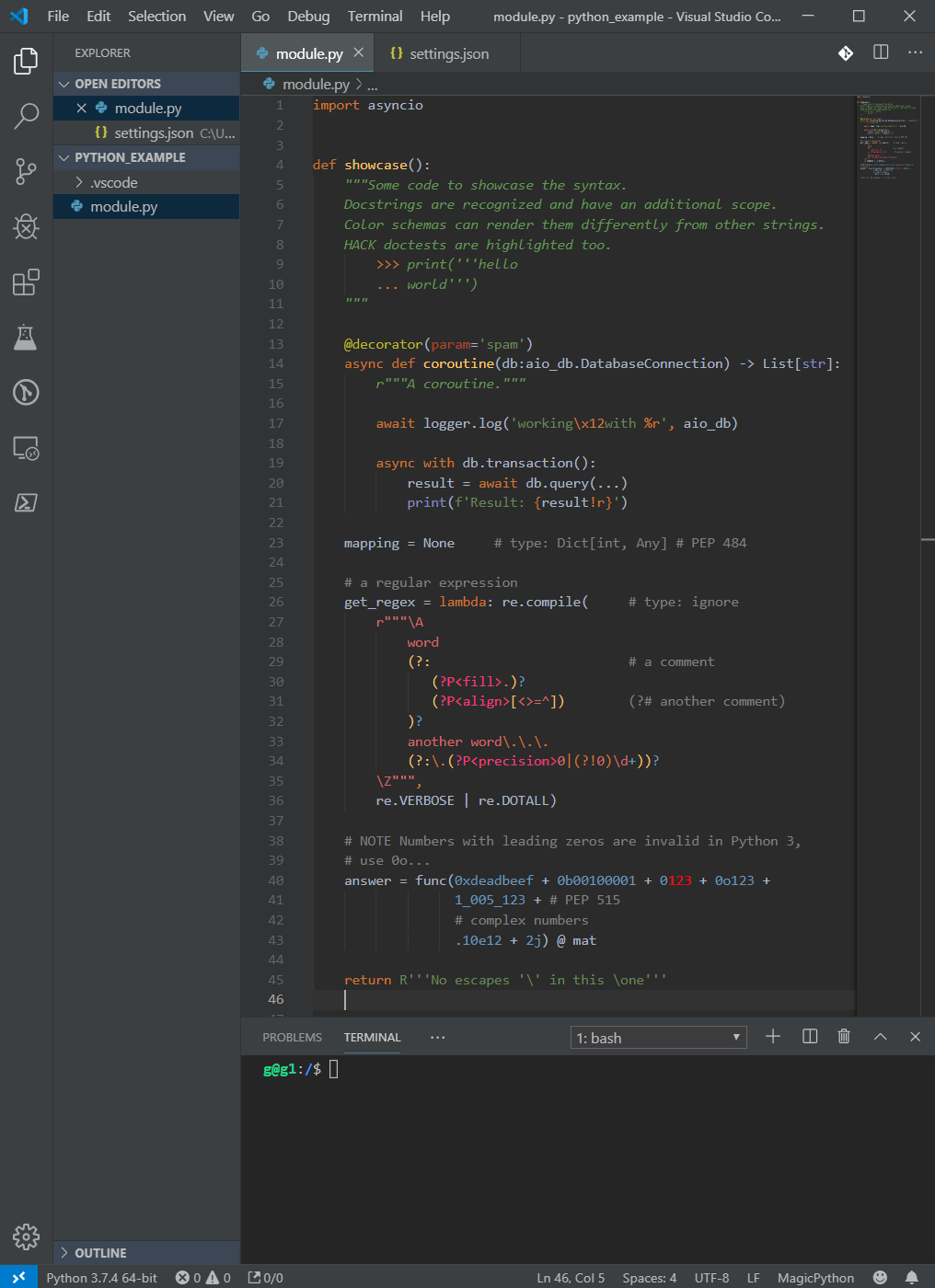Open the Debug menu
The image size is (935, 1288).
[308, 17]
